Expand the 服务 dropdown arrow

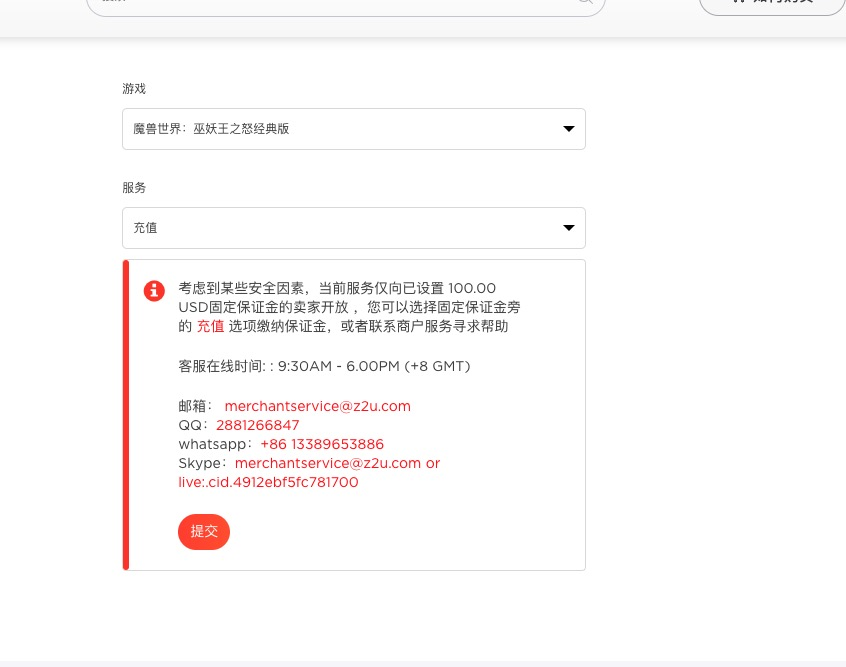tap(568, 228)
